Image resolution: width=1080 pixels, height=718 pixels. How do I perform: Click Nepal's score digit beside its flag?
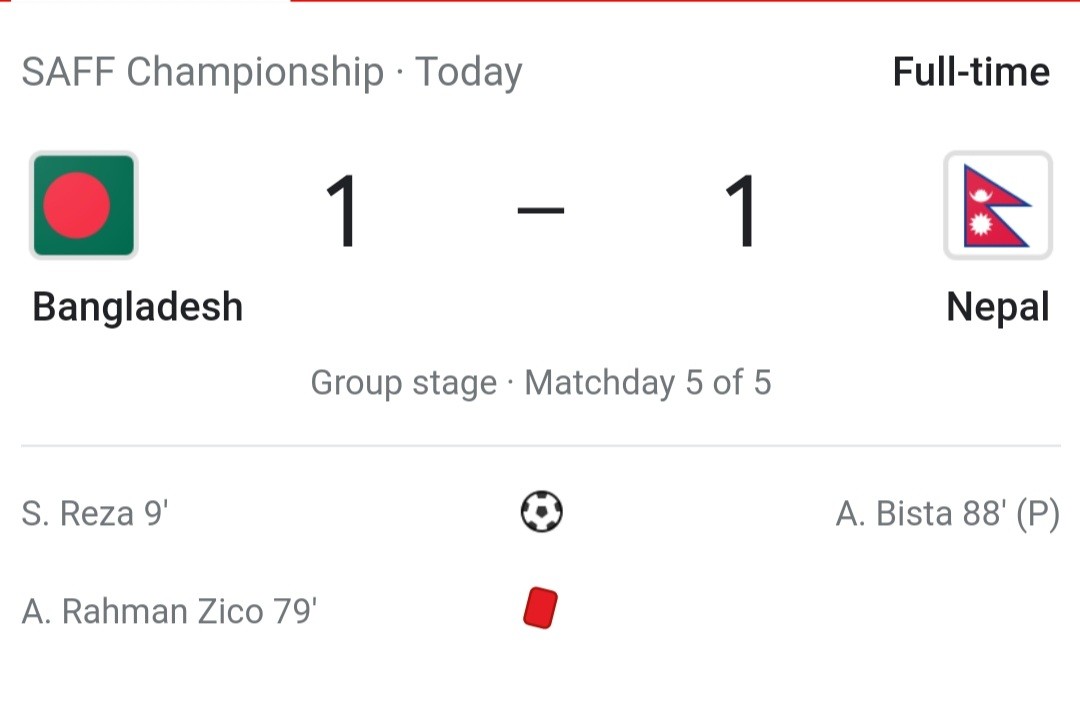coord(740,211)
